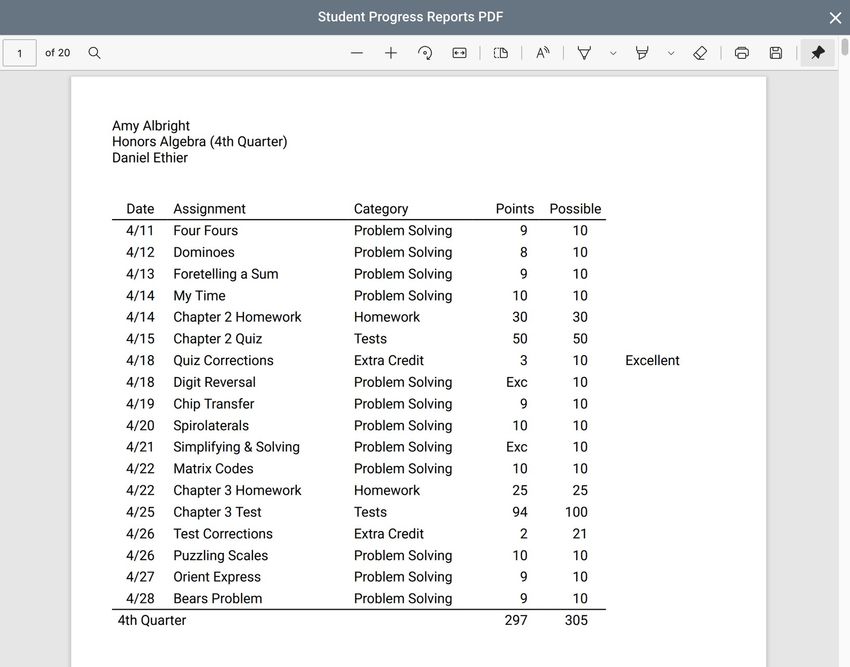Switch page view layout

click(501, 53)
